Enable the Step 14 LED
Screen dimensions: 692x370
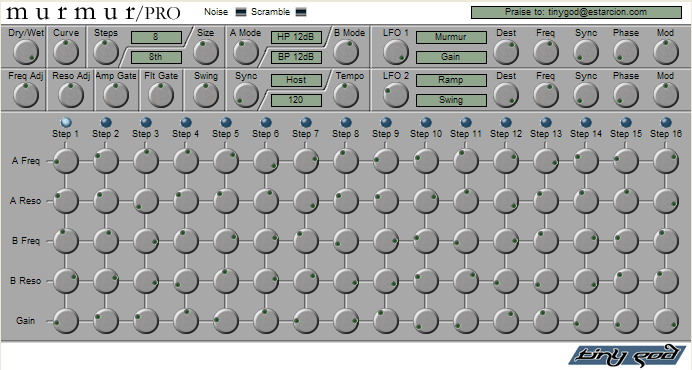pos(586,122)
